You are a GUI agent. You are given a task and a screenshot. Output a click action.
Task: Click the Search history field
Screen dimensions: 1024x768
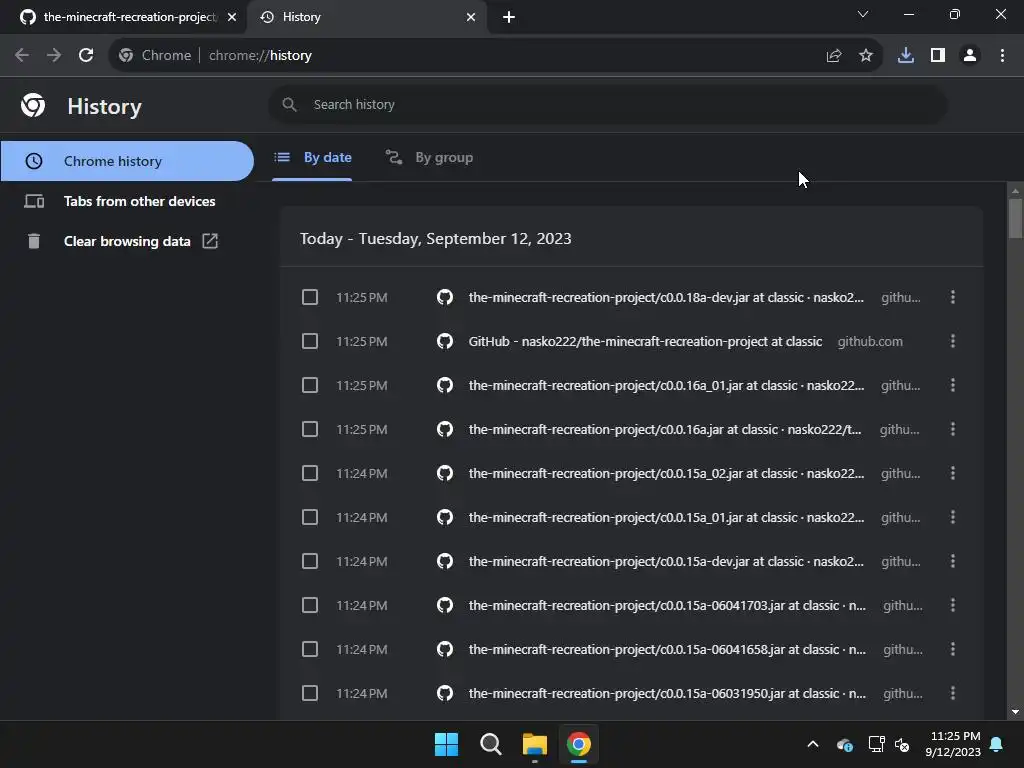(608, 104)
